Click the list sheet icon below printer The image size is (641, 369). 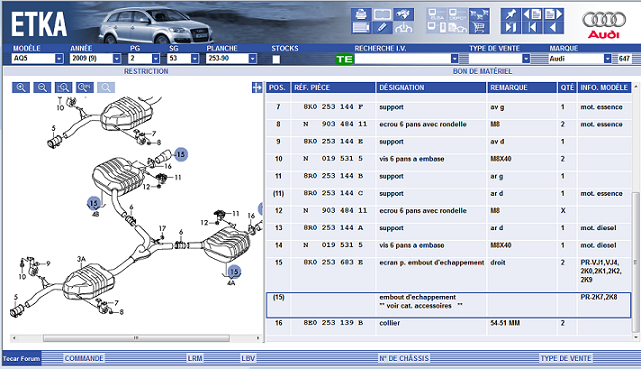pos(361,27)
